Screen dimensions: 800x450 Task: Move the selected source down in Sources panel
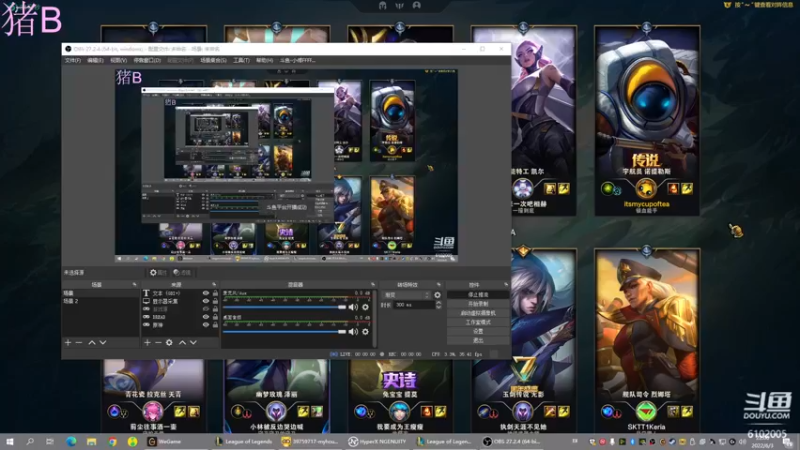193,342
